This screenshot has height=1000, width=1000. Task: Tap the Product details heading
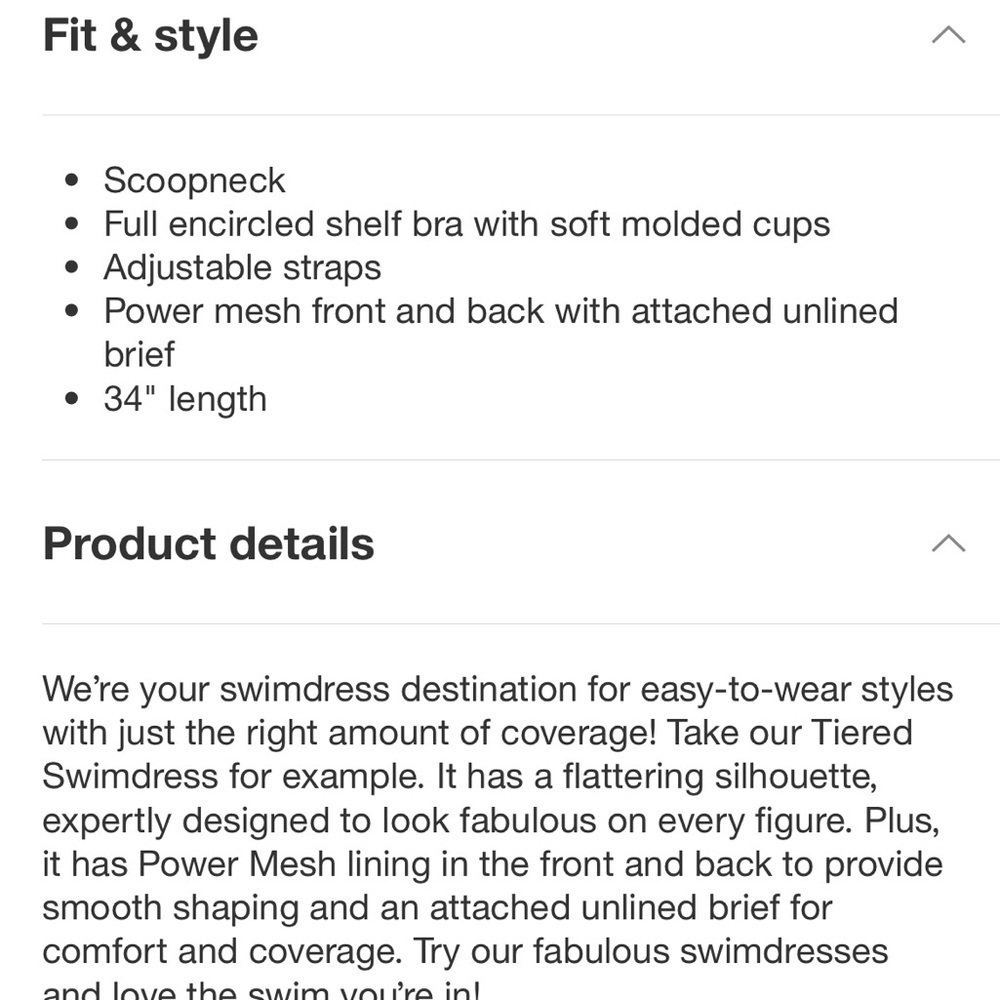[x=209, y=544]
